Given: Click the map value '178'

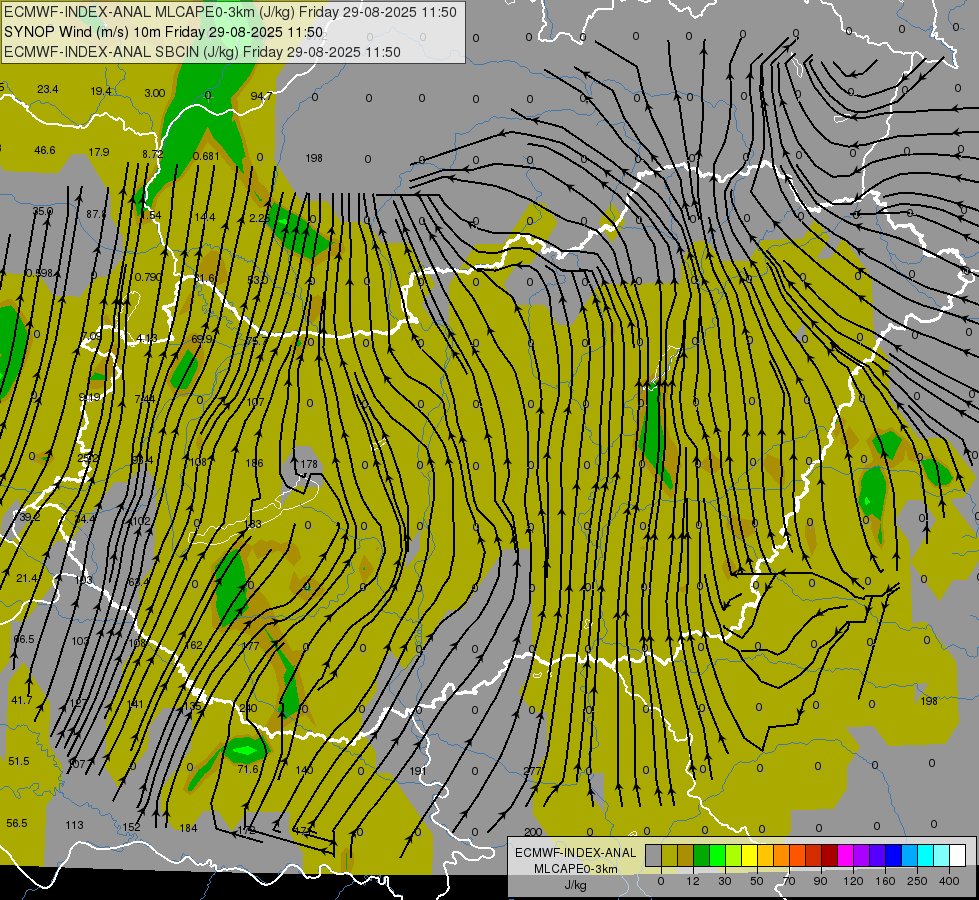Looking at the screenshot, I should pyautogui.click(x=309, y=464).
